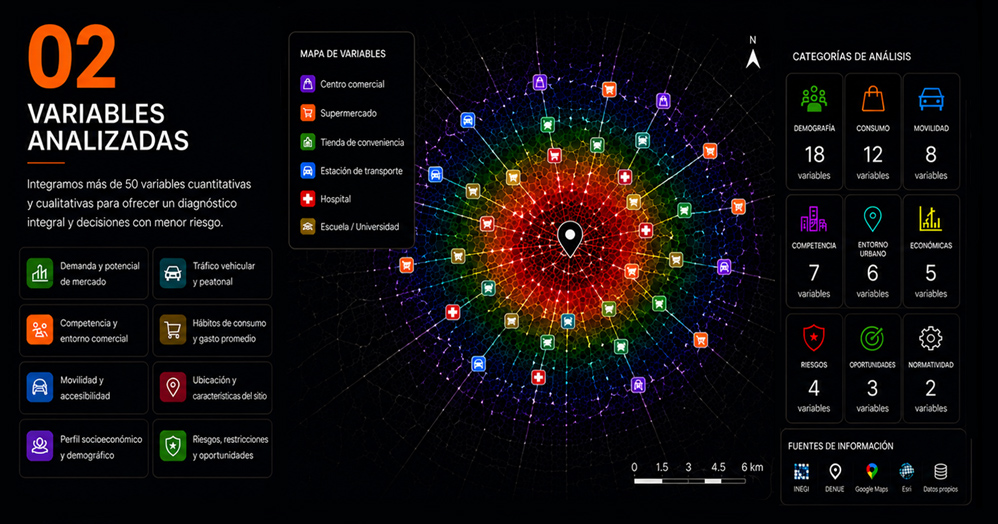Open the Ubicación y características del sitio card
Image resolution: width=998 pixels, height=524 pixels.
pos(213,387)
